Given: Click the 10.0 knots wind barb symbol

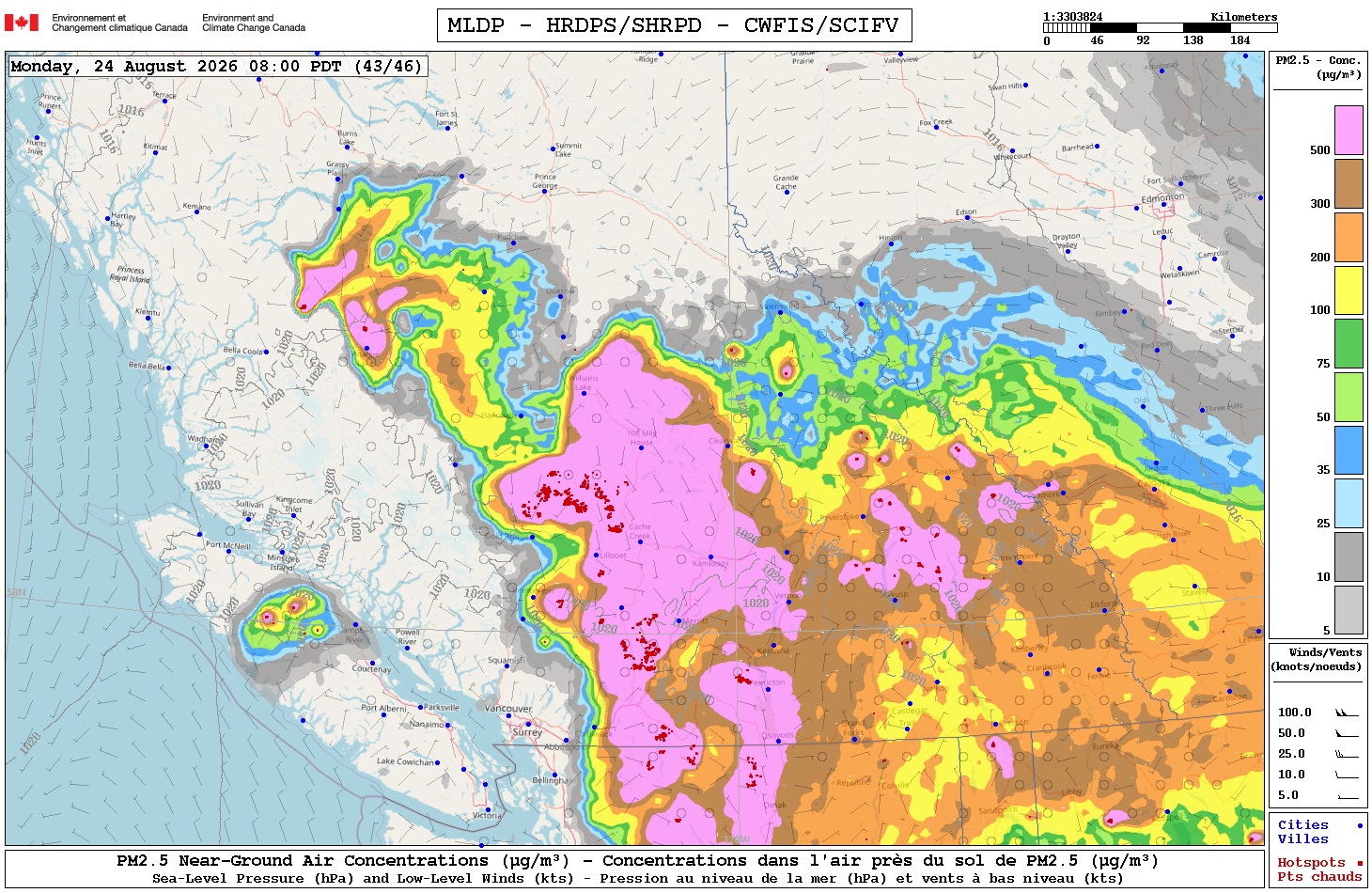Looking at the screenshot, I should [x=1347, y=775].
